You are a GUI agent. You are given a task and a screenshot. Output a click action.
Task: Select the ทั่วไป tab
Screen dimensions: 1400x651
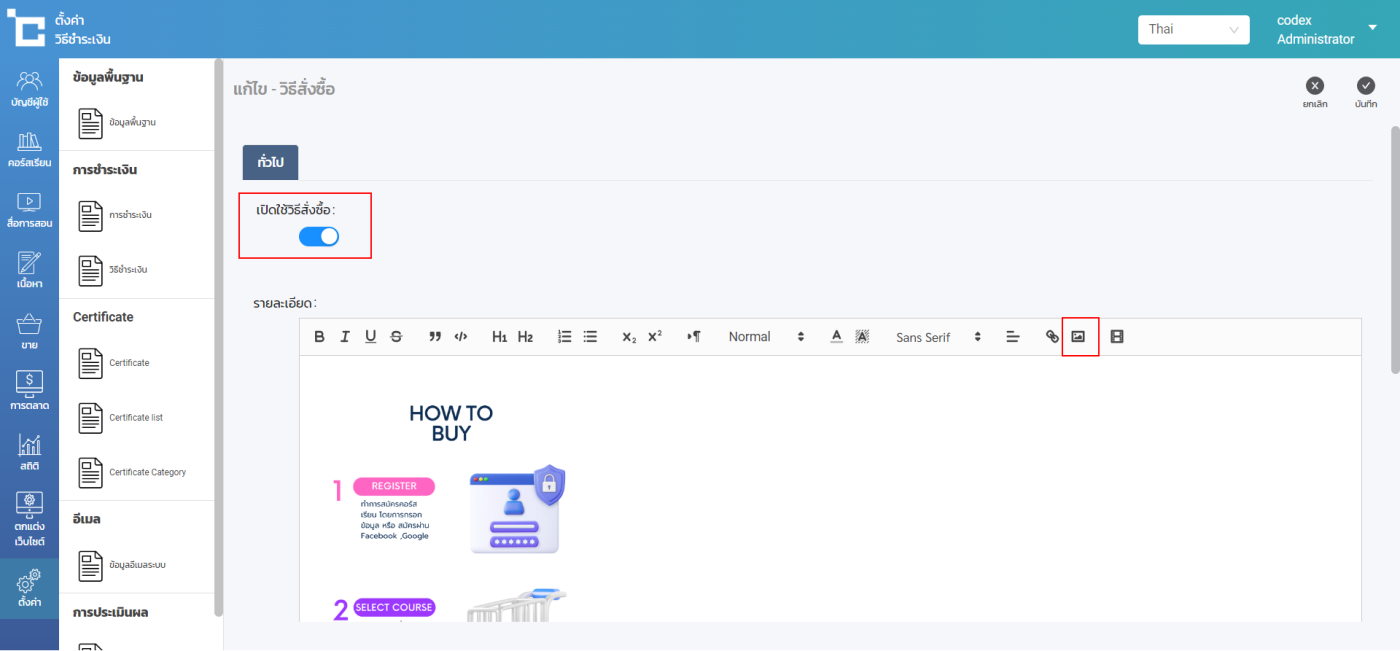(x=270, y=162)
